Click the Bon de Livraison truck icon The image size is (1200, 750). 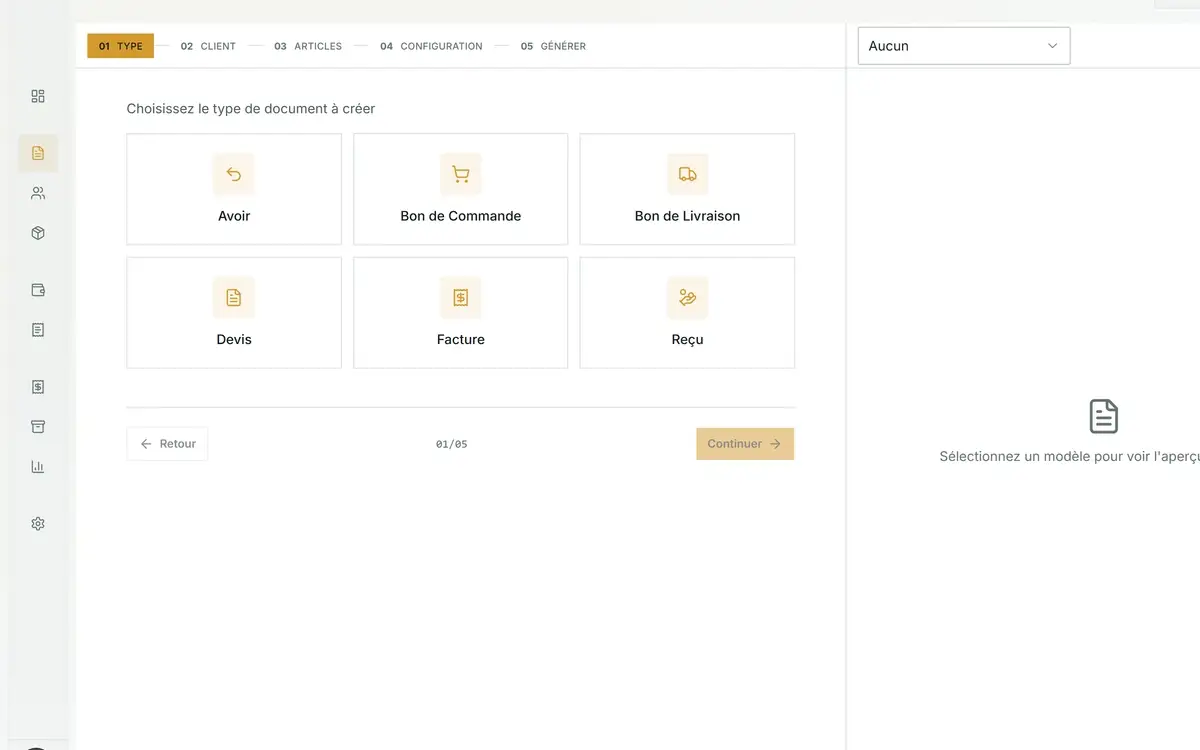tap(688, 174)
